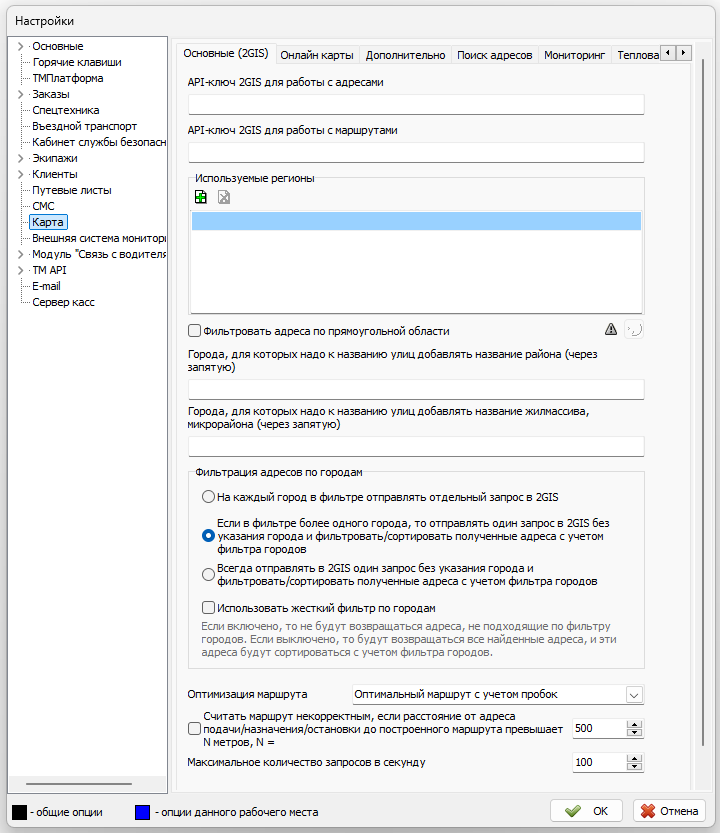The image size is (720, 833).
Task: Click the add region icon
Action: click(201, 197)
